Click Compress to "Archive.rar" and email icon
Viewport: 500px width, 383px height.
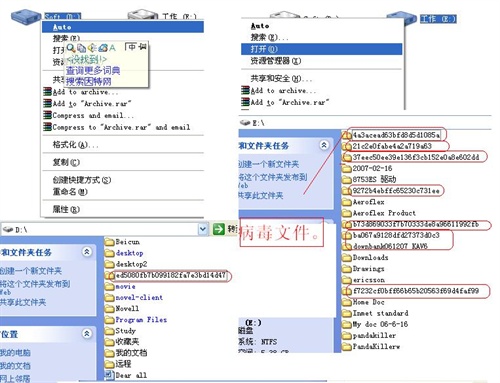coord(47,127)
